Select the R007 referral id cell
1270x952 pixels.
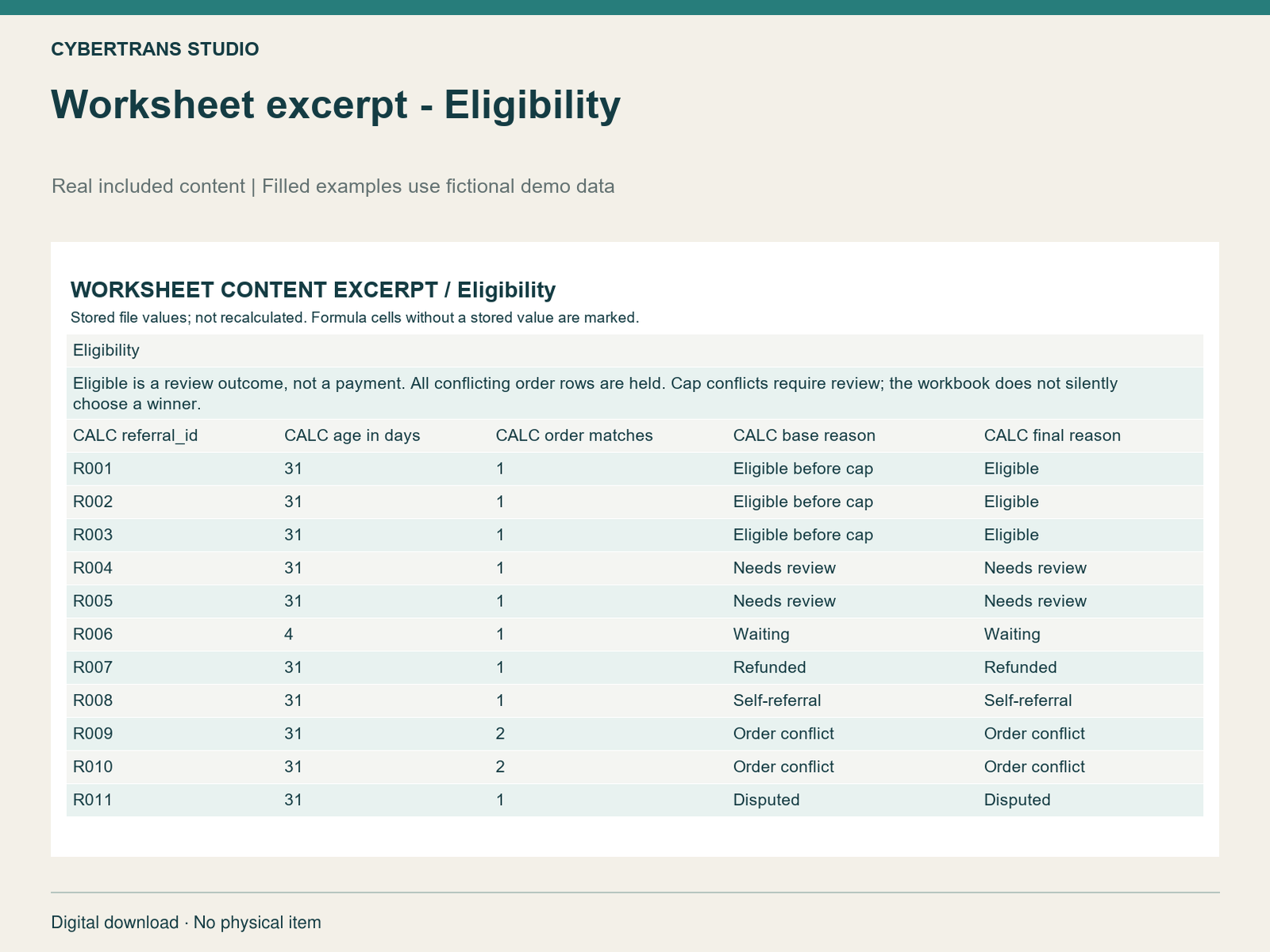93,668
